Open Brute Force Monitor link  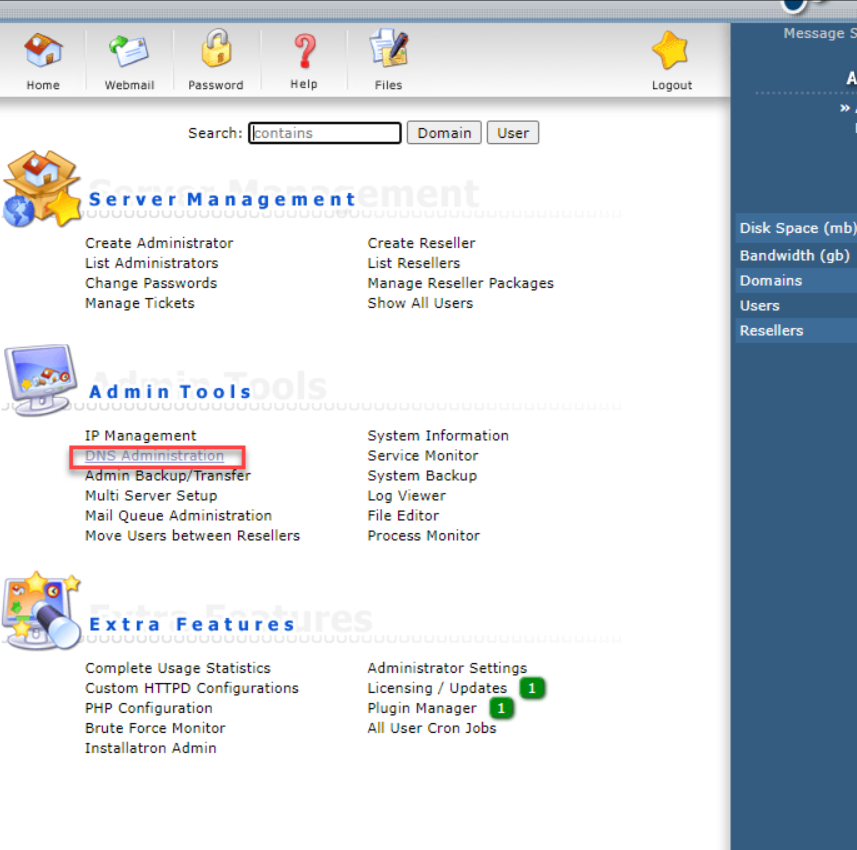(155, 728)
